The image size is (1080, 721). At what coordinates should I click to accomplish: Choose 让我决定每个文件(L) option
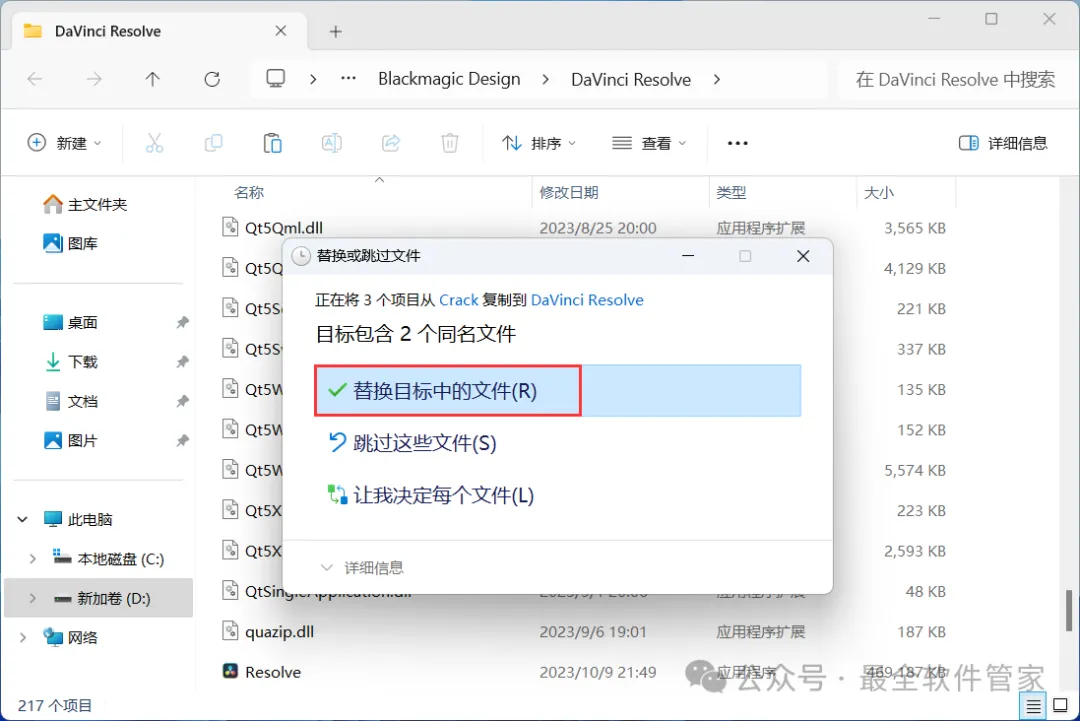430,495
